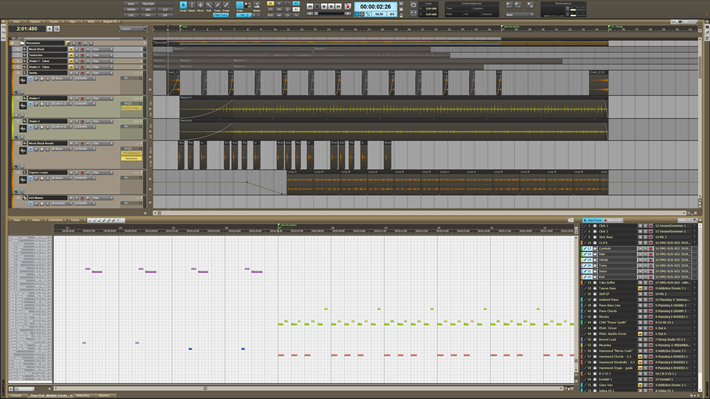Screen dimensions: 710x399
Task: Arm the transport Record button
Action: 348,6
